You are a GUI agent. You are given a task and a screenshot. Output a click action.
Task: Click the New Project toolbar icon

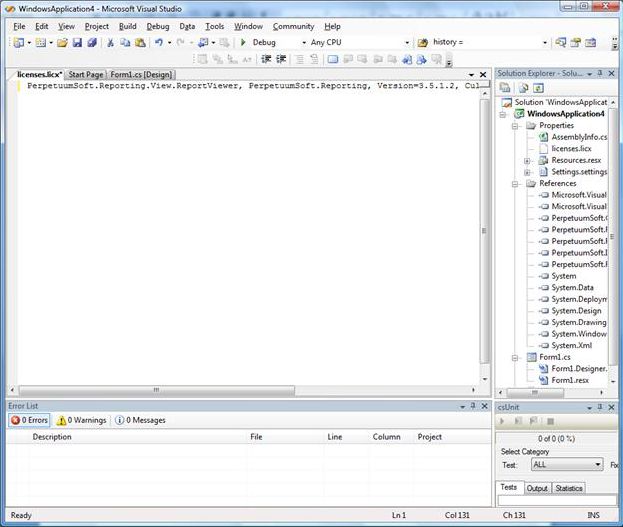19,43
